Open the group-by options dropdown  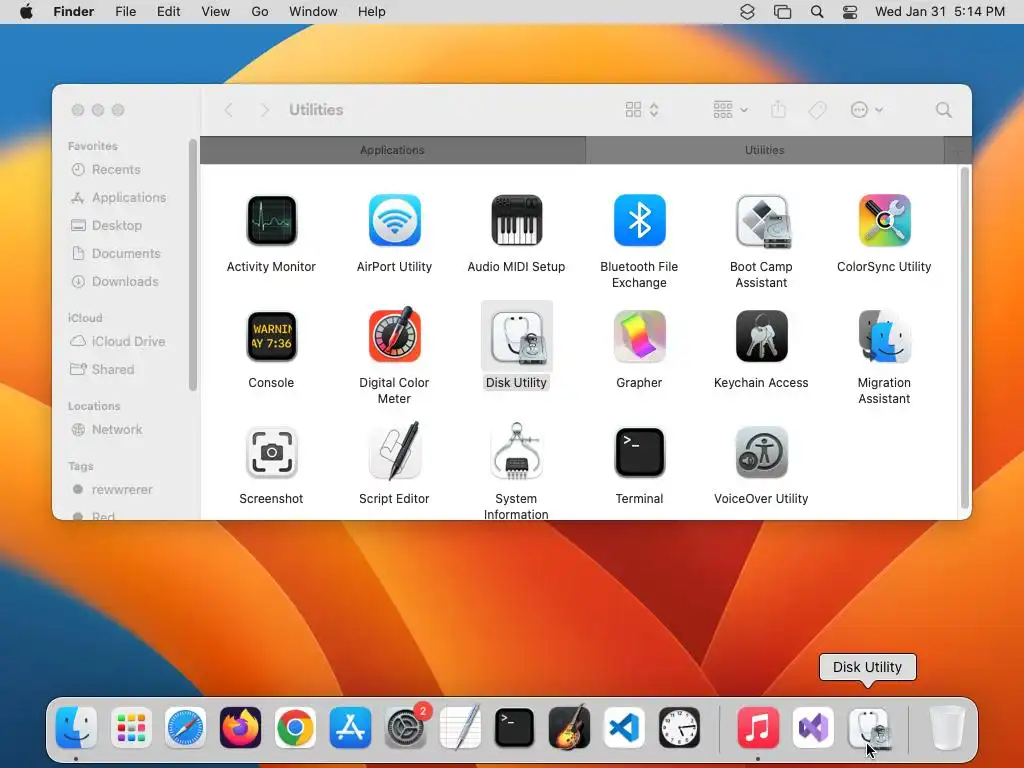730,110
